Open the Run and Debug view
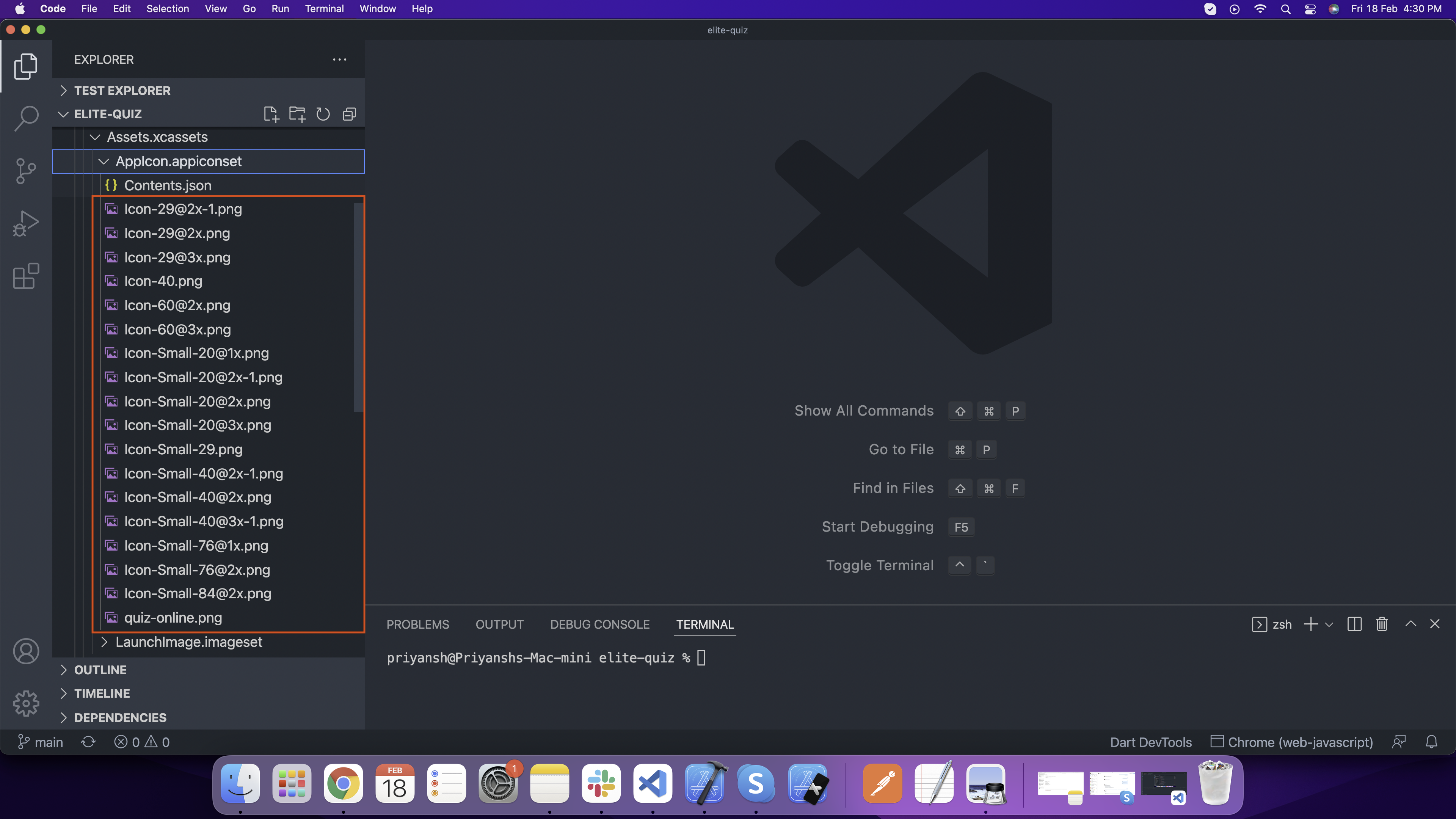The width and height of the screenshot is (1456, 819). point(26,223)
